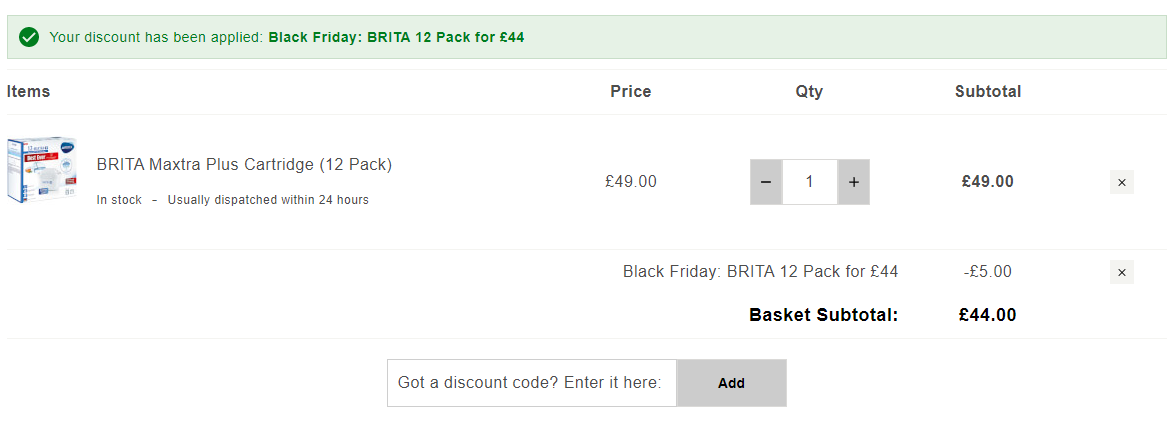This screenshot has height=426, width=1176.
Task: Decrease quantity with the minus button
Action: (766, 182)
